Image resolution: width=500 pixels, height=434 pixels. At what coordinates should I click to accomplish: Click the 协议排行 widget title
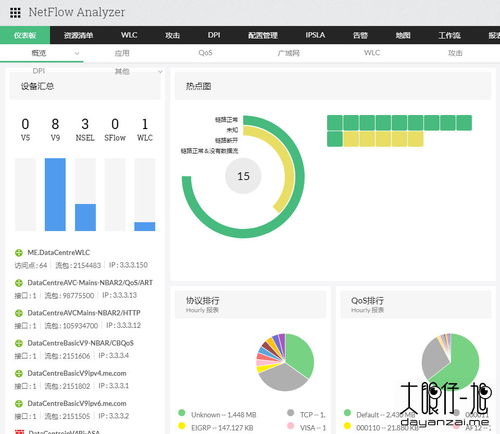coord(202,301)
